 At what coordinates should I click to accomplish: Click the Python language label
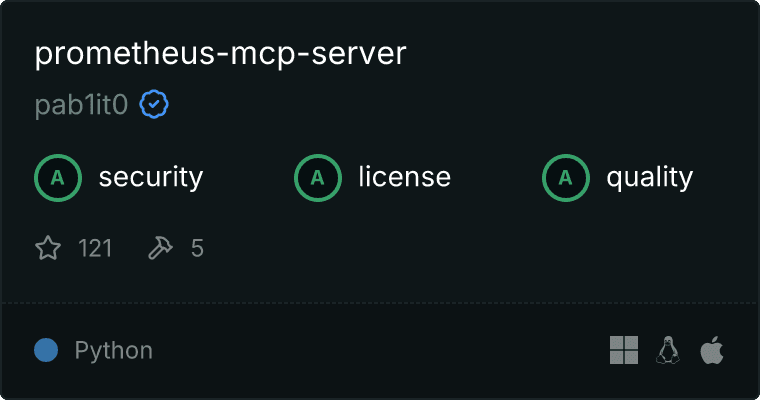114,351
